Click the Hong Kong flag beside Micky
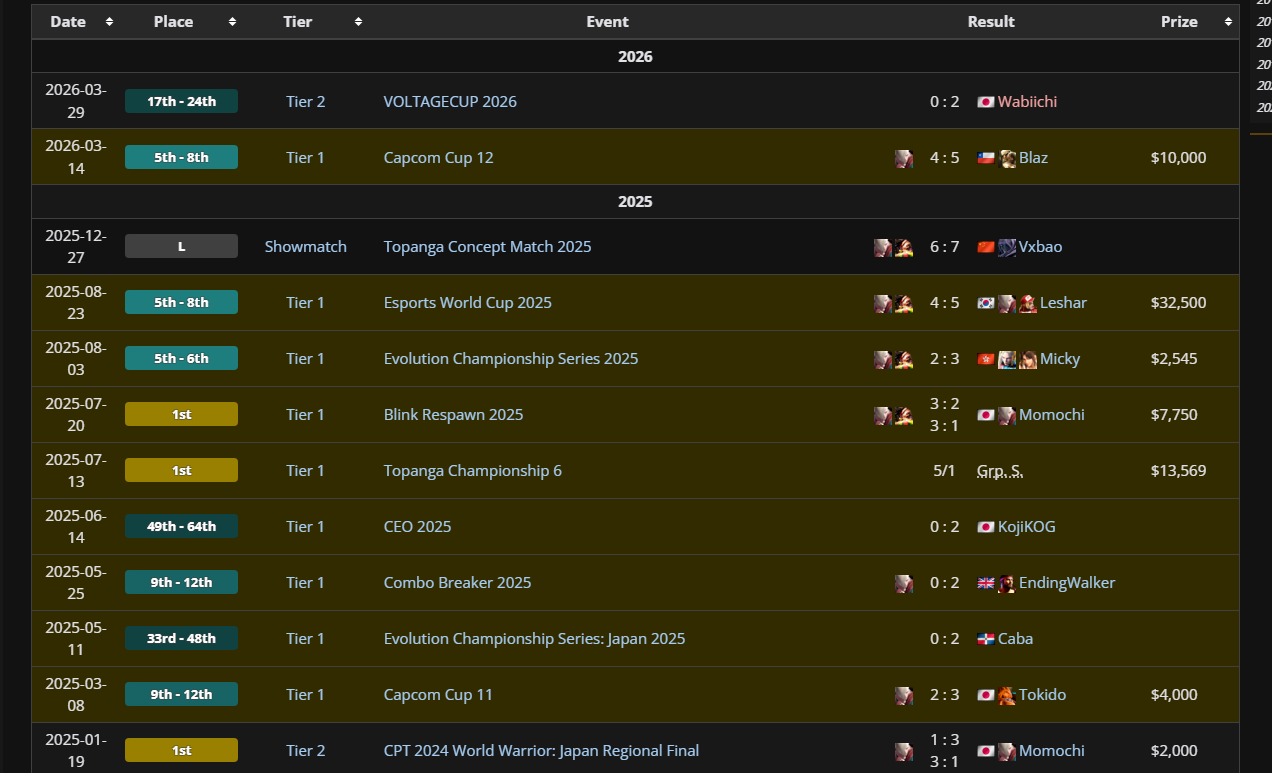Image resolution: width=1272 pixels, height=773 pixels. pos(985,359)
